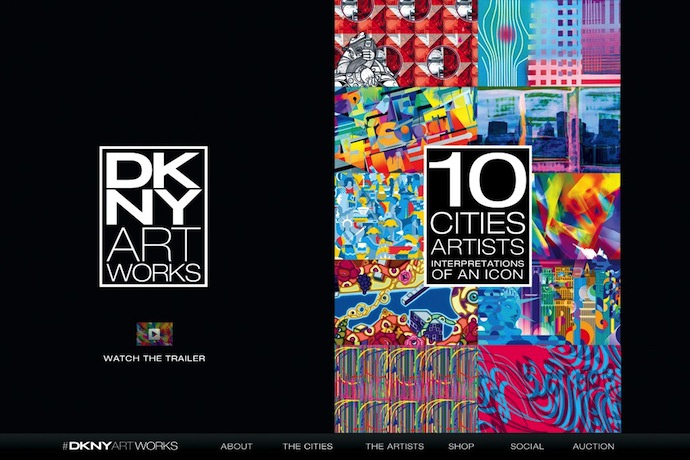Open THE ARTISTS menu item

point(395,446)
